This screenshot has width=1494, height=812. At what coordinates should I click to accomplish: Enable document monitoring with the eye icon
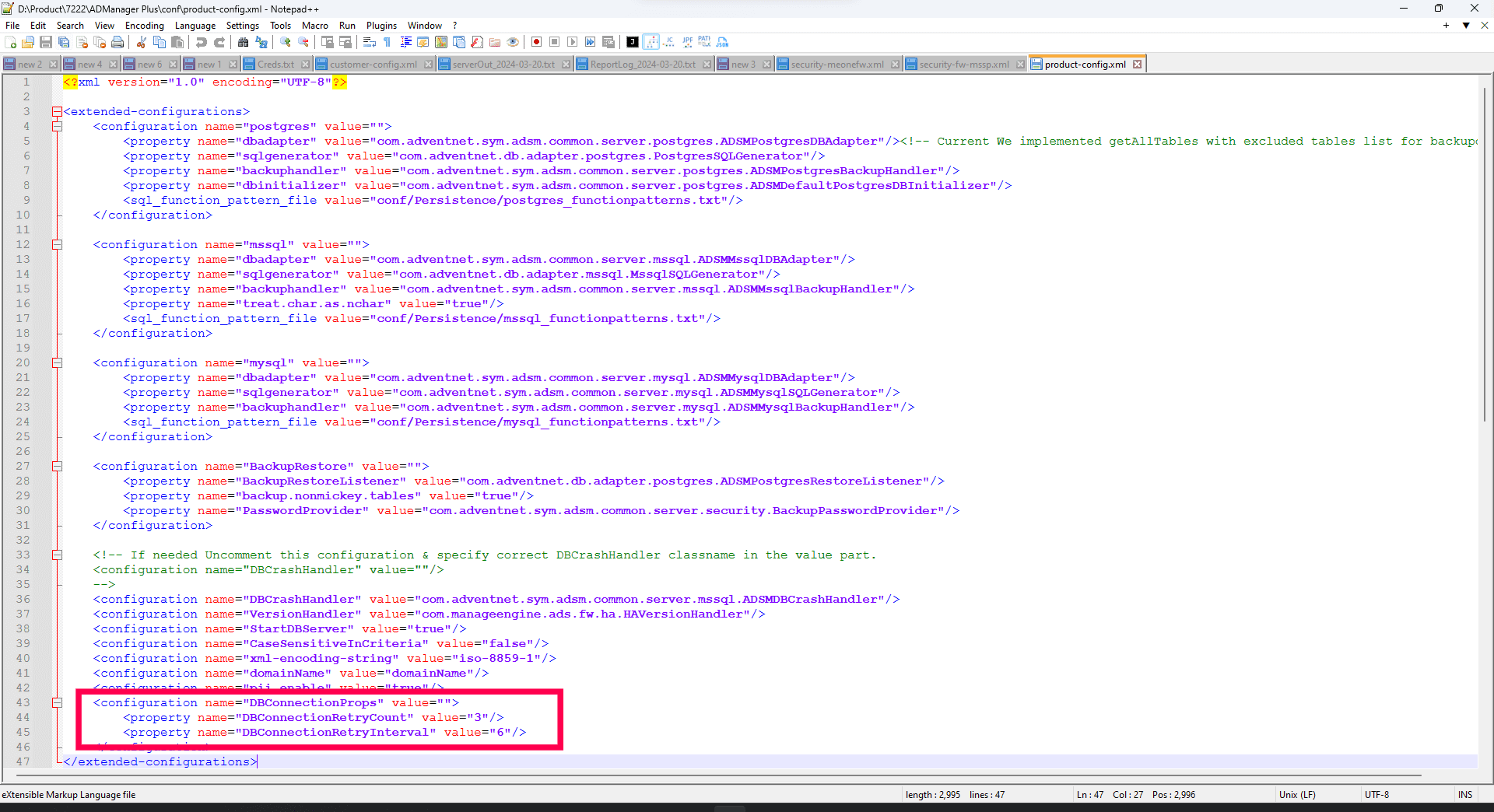click(x=512, y=42)
